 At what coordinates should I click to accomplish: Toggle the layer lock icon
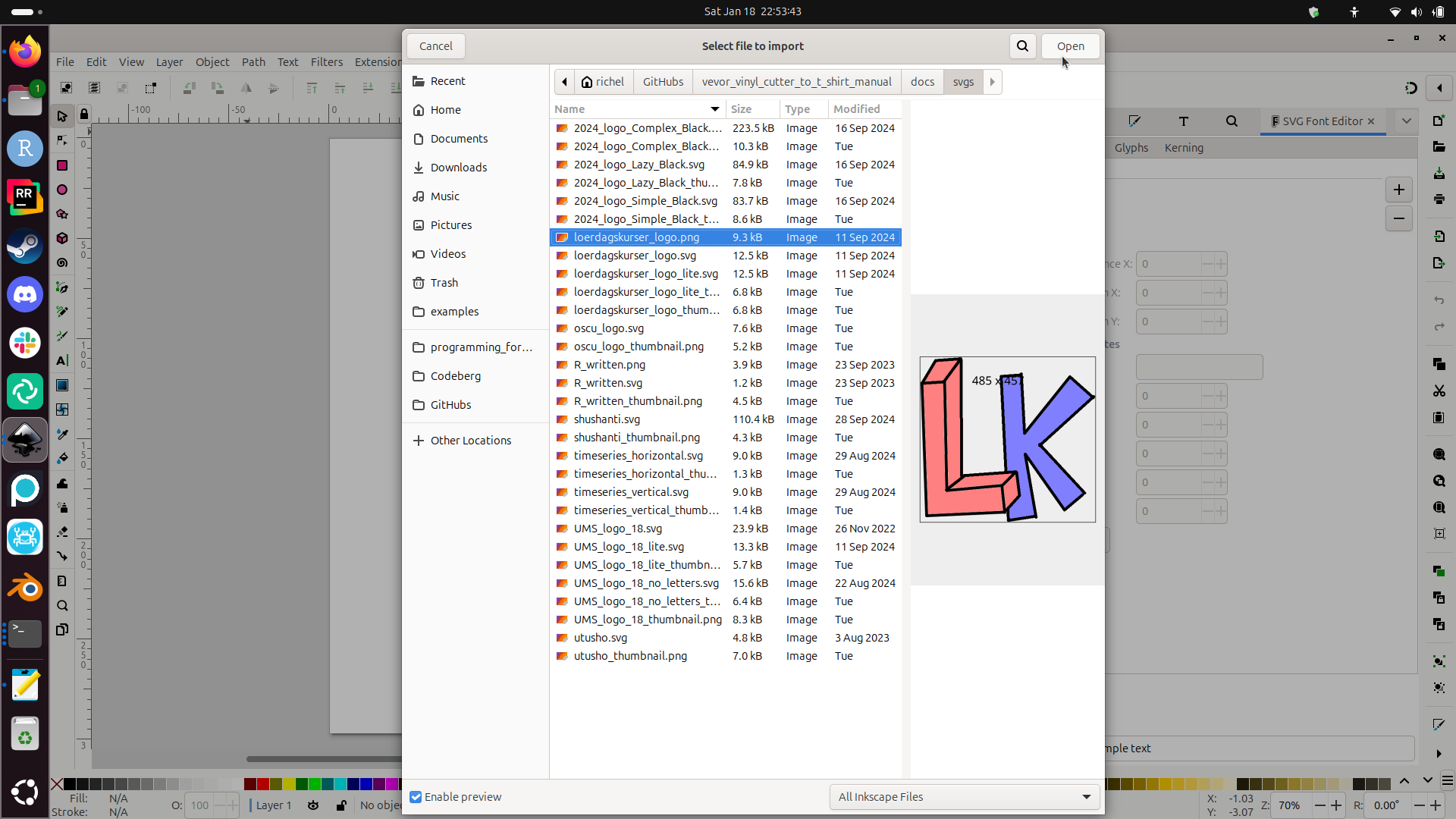tap(341, 805)
